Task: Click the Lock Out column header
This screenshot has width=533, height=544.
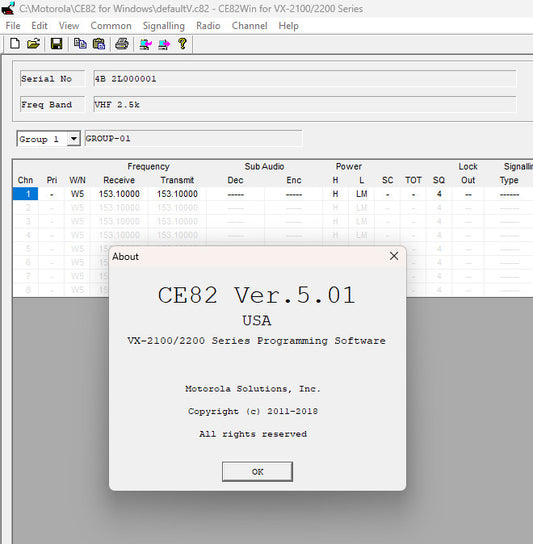Action: [x=468, y=173]
